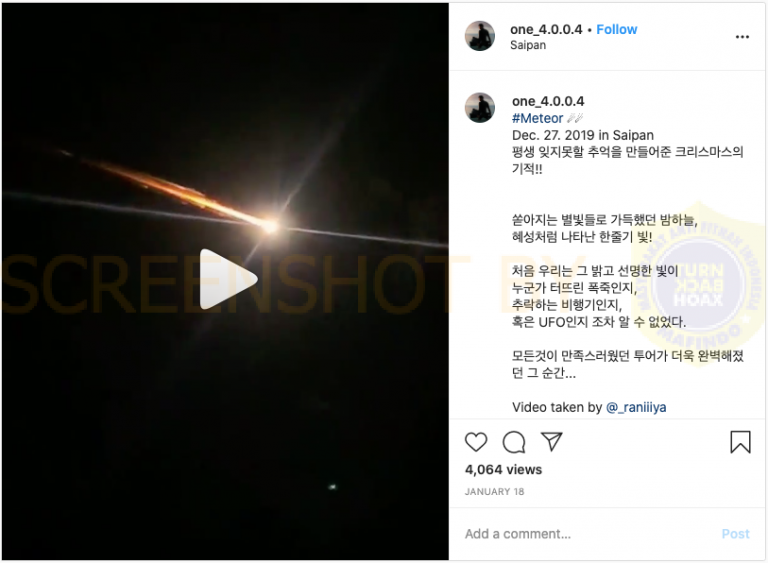768x563 pixels.
Task: Open Saipan location page in header
Action: pyautogui.click(x=528, y=45)
